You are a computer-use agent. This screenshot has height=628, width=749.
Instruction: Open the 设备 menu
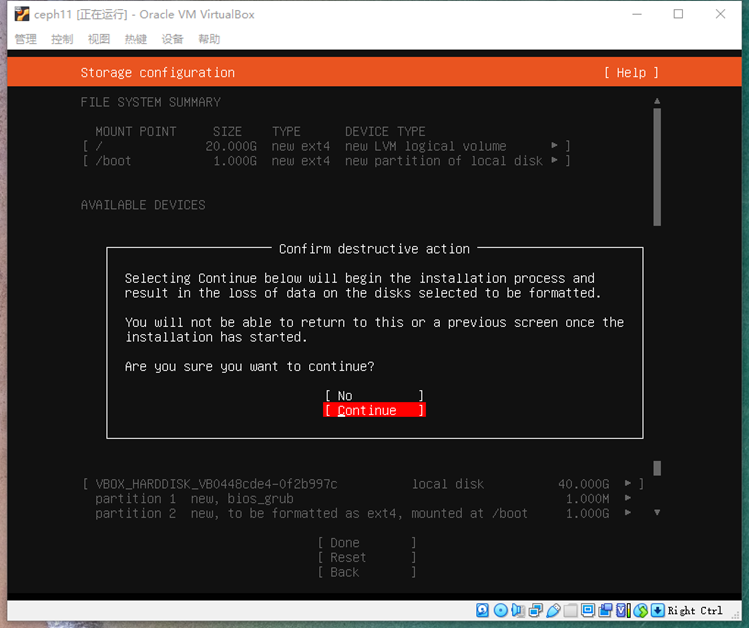tap(172, 39)
